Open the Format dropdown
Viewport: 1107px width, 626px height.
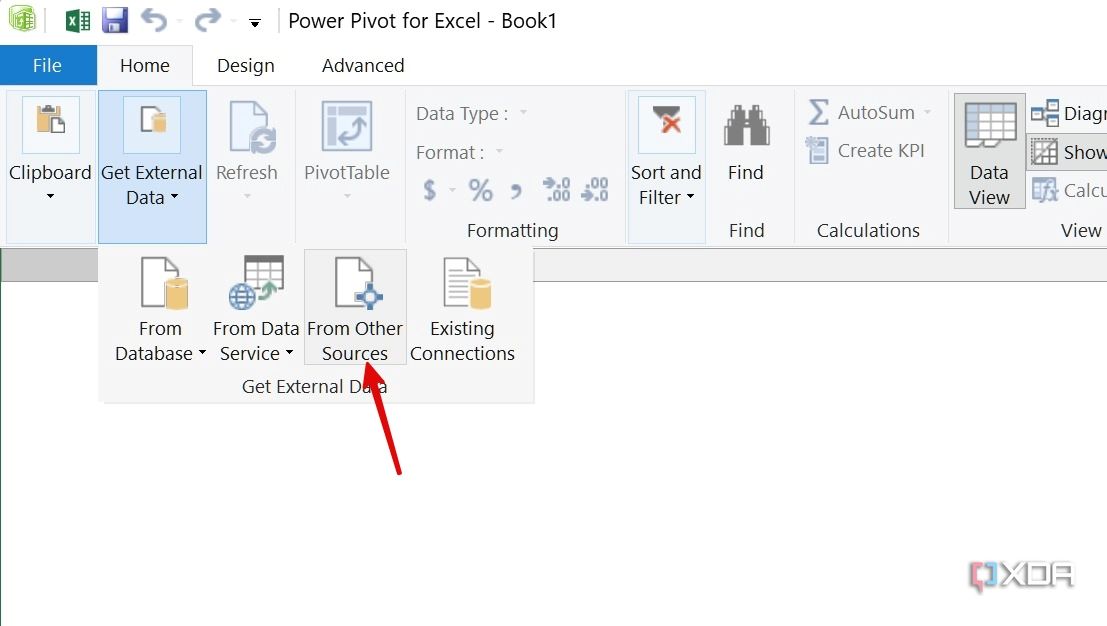coord(500,152)
